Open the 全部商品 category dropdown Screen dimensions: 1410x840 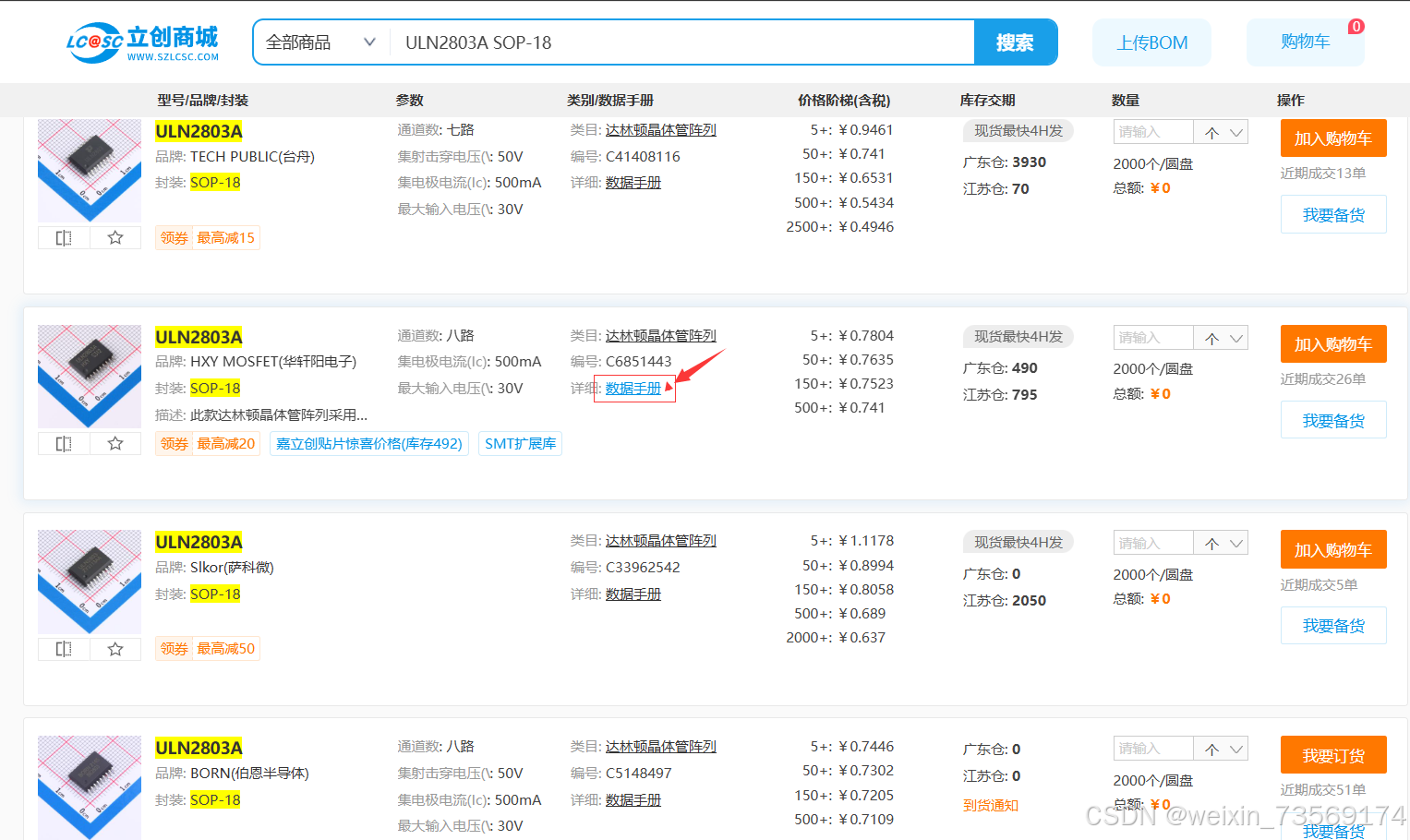[x=320, y=42]
